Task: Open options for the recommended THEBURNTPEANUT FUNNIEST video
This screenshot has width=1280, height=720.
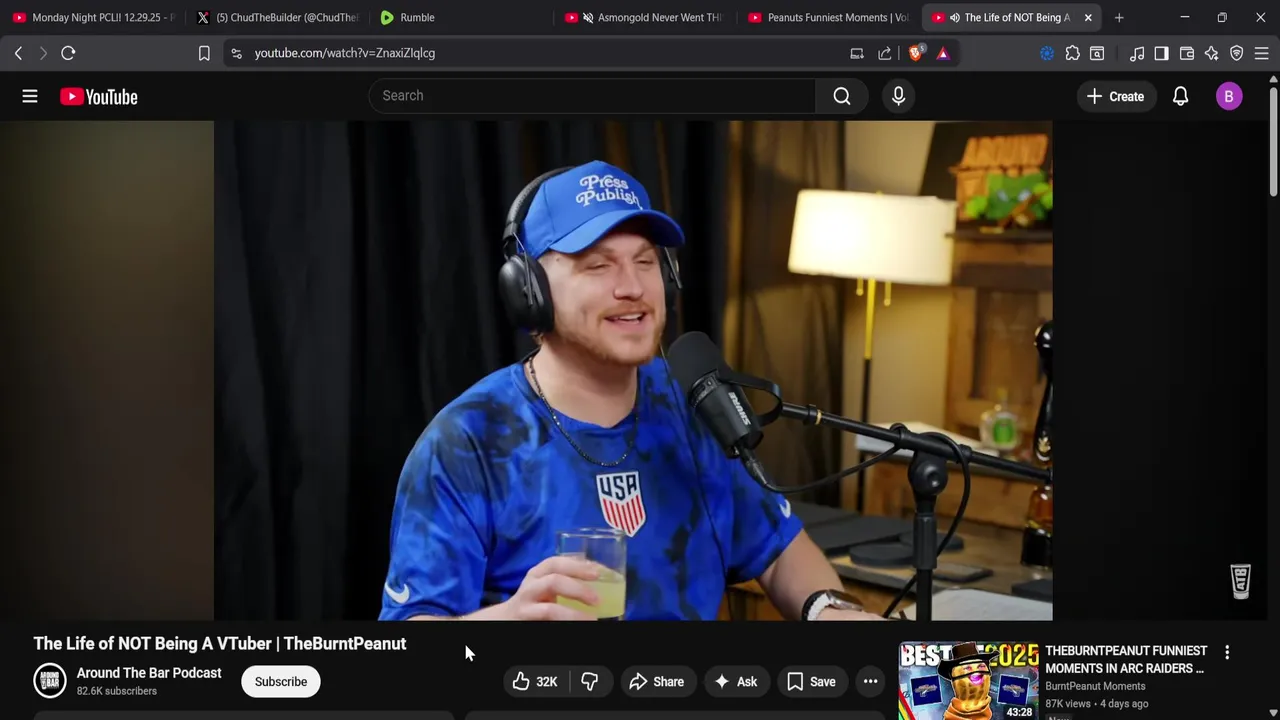Action: click(x=1227, y=652)
